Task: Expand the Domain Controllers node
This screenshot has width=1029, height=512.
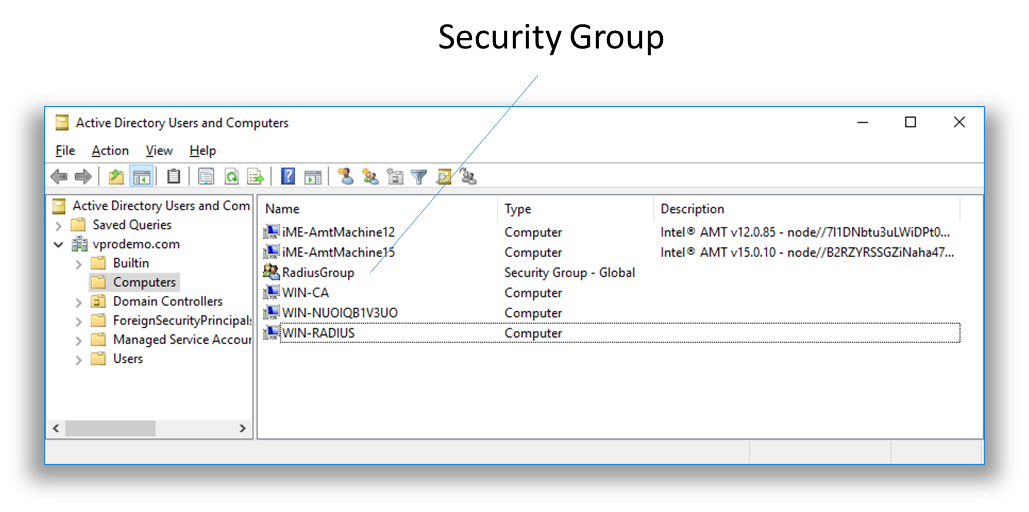Action: (x=79, y=301)
